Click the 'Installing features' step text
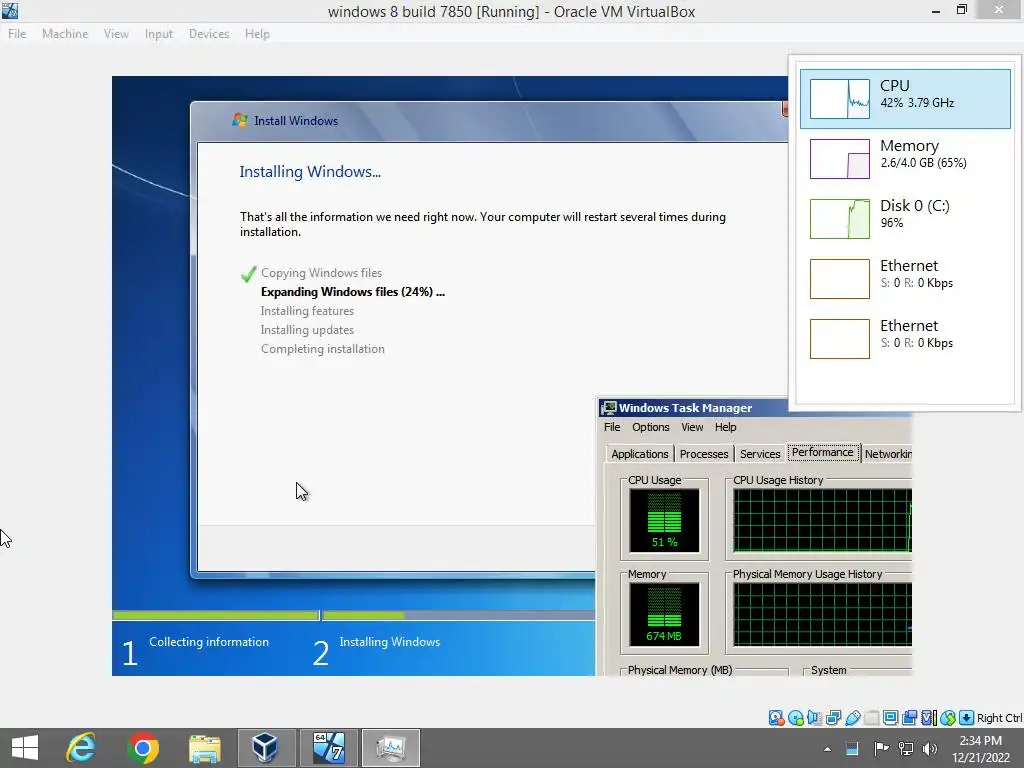 pyautogui.click(x=307, y=311)
